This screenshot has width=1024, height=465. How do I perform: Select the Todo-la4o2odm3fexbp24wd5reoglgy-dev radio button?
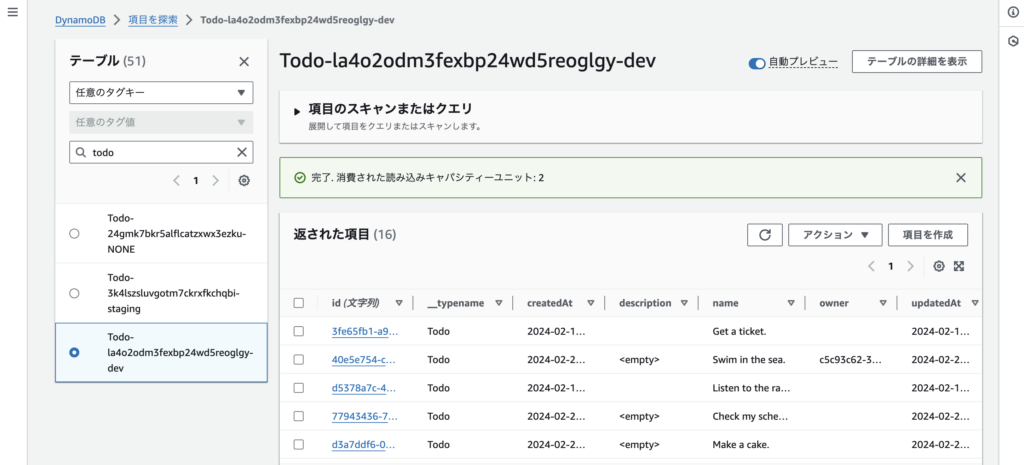tap(74, 352)
